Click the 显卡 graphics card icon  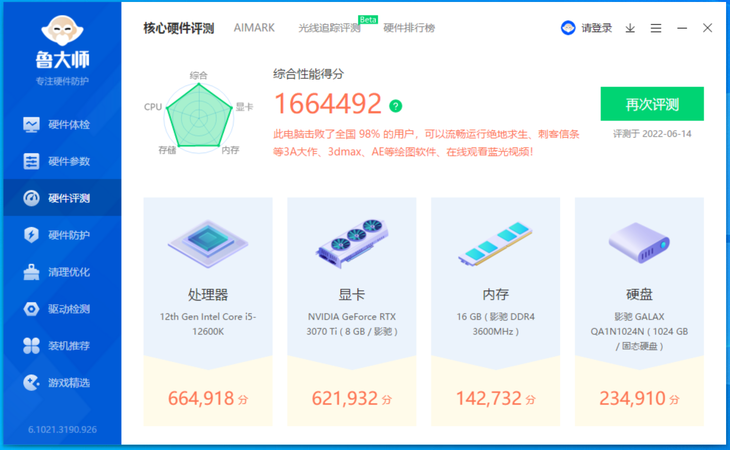[x=352, y=242]
